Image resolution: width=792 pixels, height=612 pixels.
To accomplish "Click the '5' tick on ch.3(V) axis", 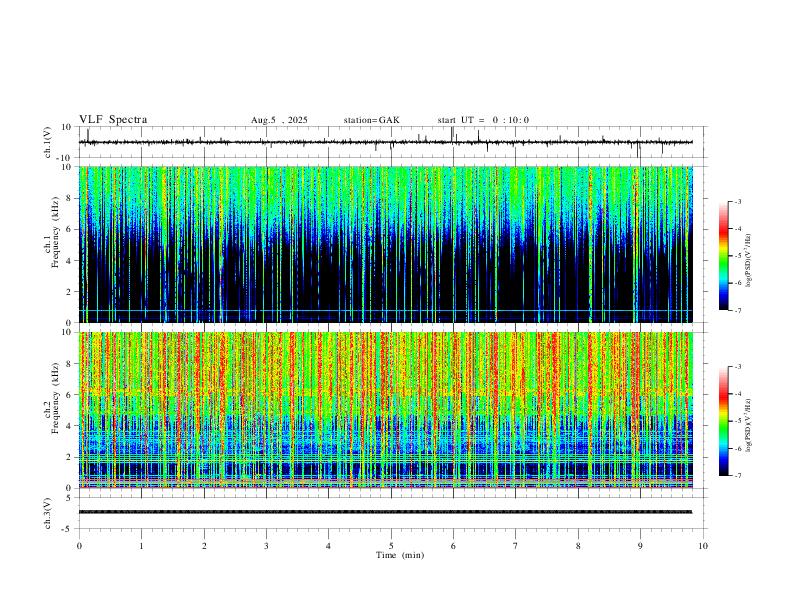I will coord(70,498).
